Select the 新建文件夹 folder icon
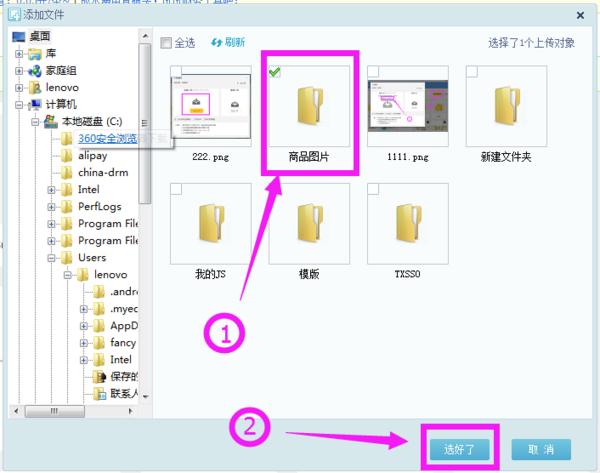 [x=504, y=105]
